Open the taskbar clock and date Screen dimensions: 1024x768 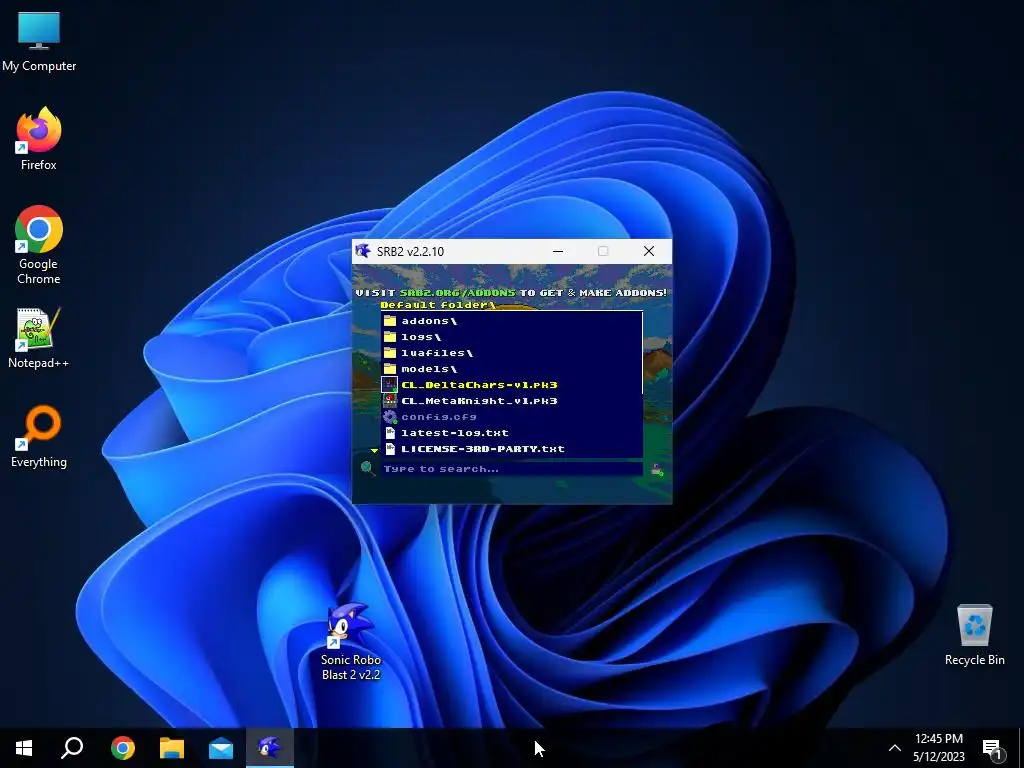(x=938, y=748)
